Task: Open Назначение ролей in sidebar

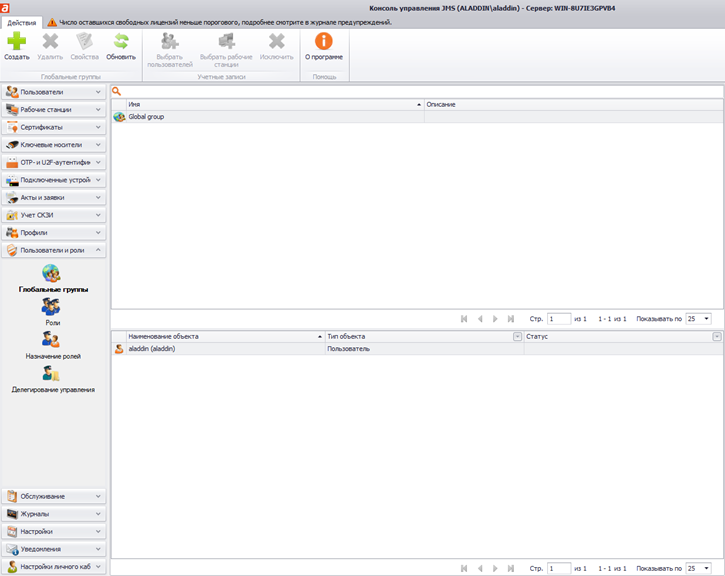Action: (x=52, y=340)
